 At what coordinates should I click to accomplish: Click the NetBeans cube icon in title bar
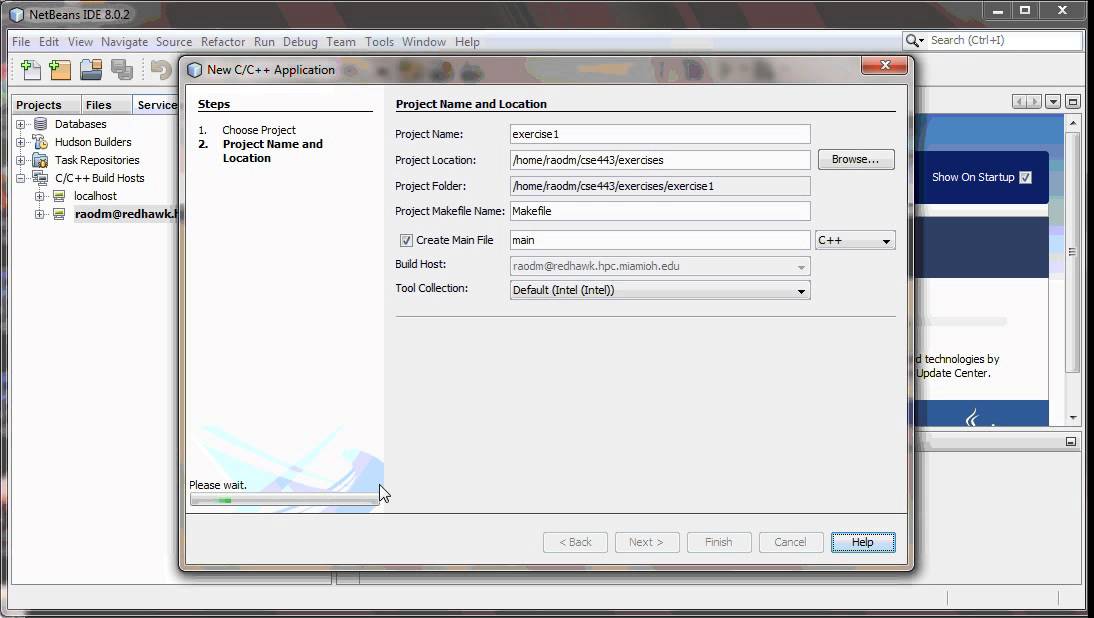coord(17,14)
